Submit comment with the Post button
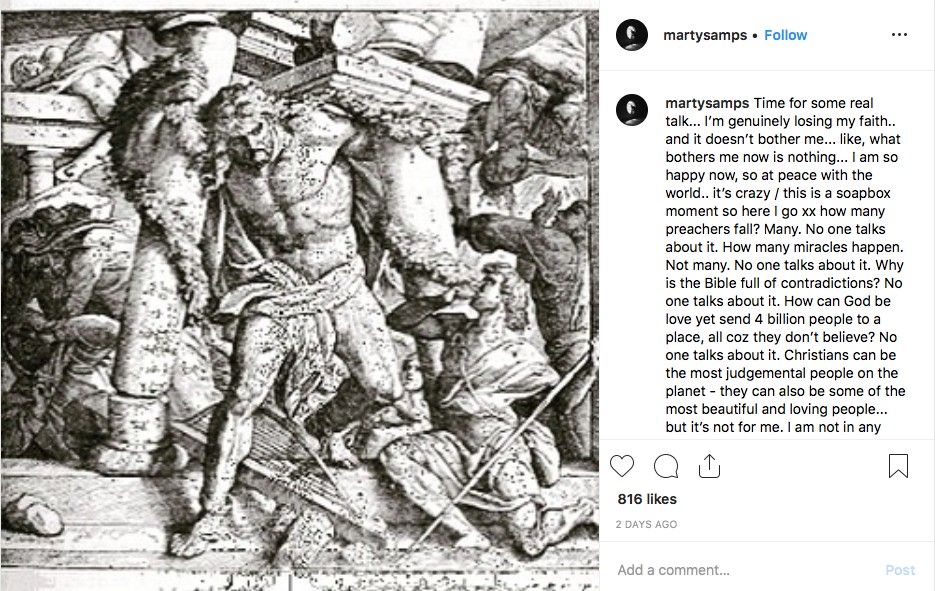This screenshot has width=935, height=591. [x=900, y=570]
